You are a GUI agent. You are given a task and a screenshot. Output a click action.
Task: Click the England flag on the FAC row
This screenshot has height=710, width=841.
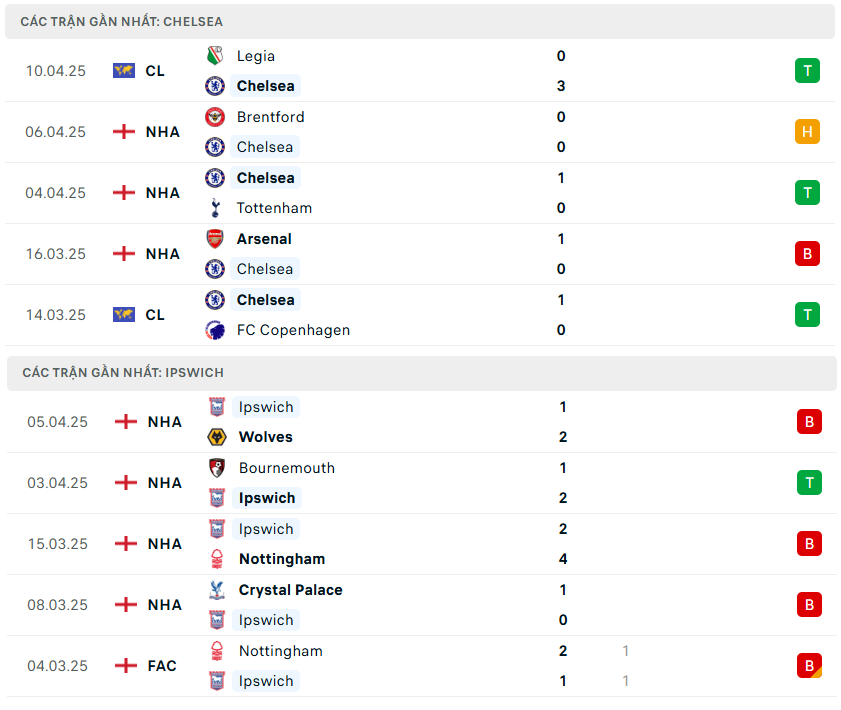pyautogui.click(x=126, y=666)
